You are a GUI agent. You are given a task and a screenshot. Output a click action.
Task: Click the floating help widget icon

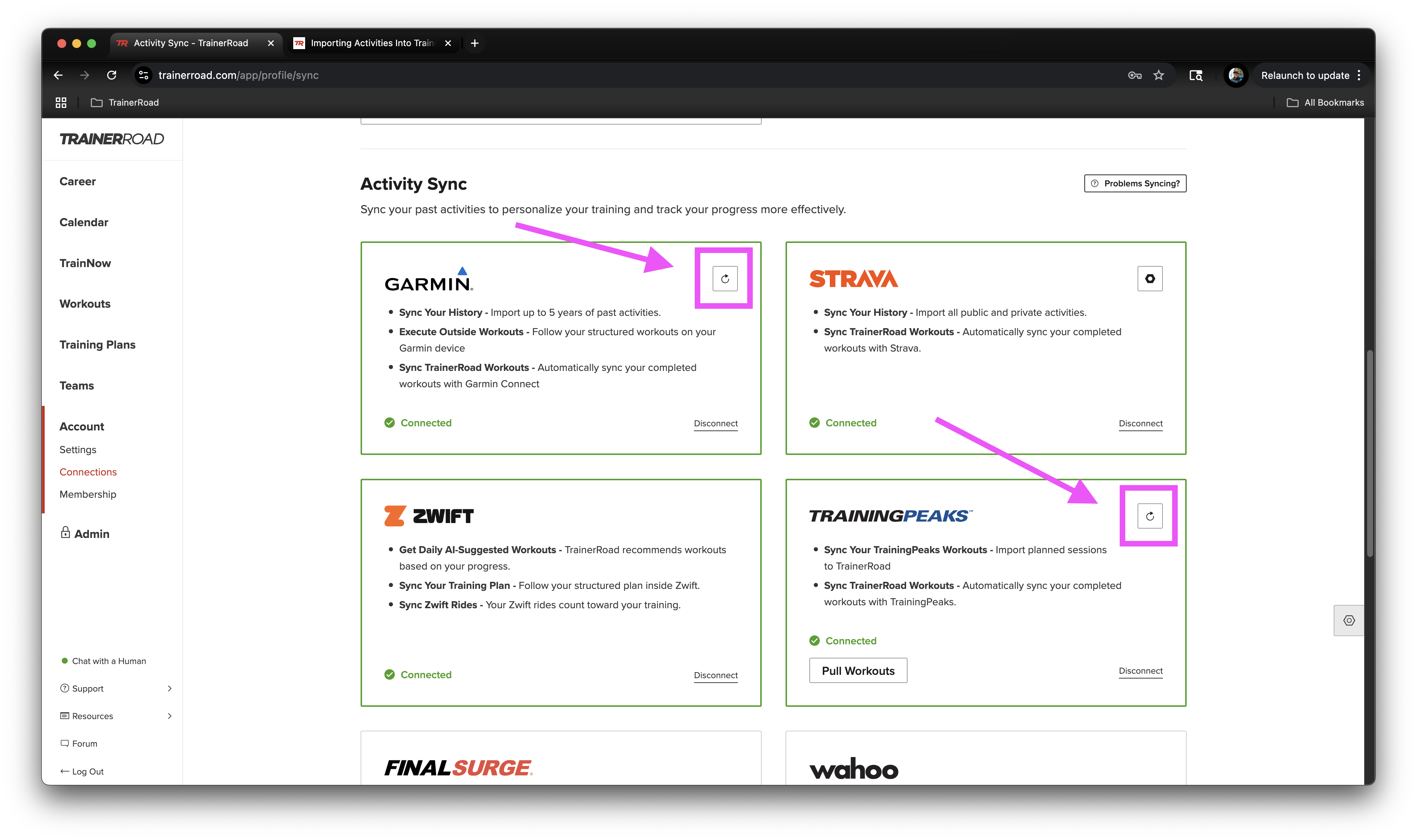tap(1349, 621)
